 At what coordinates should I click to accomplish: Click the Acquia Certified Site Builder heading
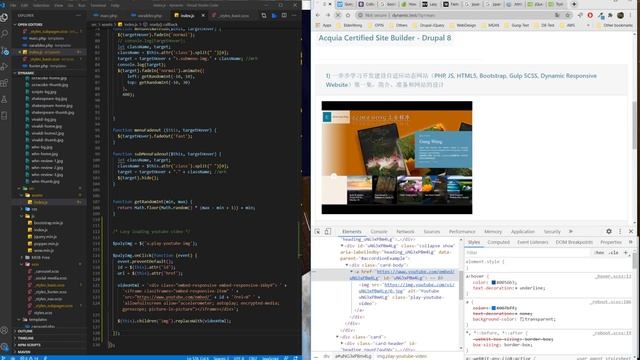pos(384,38)
